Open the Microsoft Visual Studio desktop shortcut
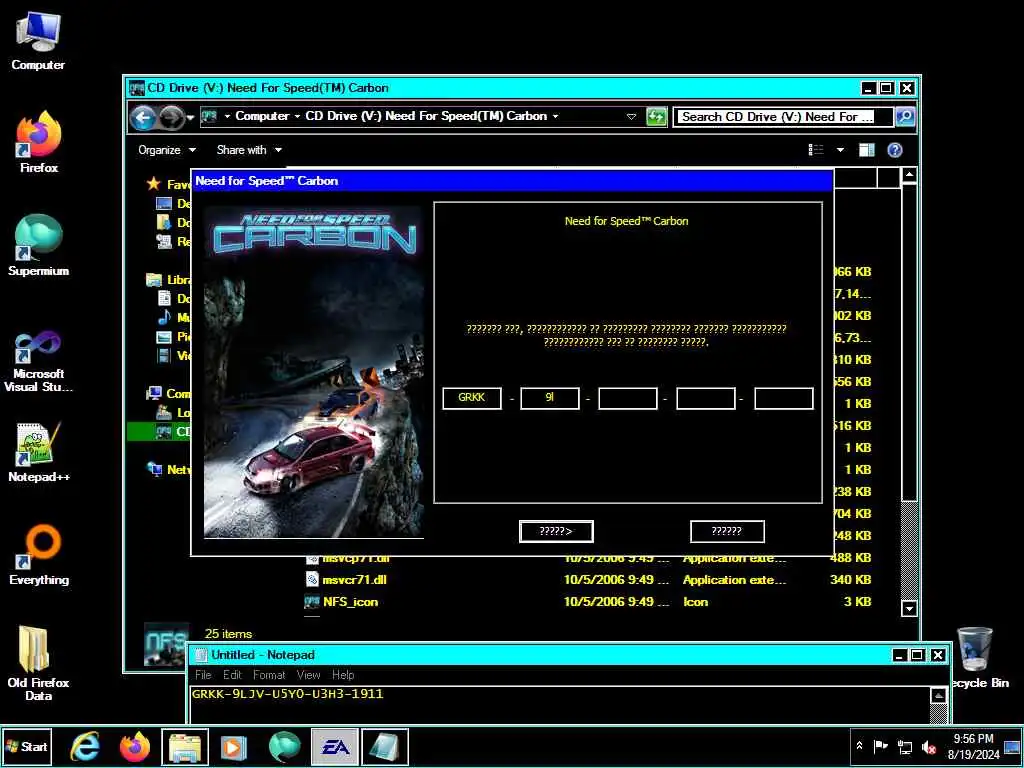This screenshot has height=768, width=1024. point(38,360)
